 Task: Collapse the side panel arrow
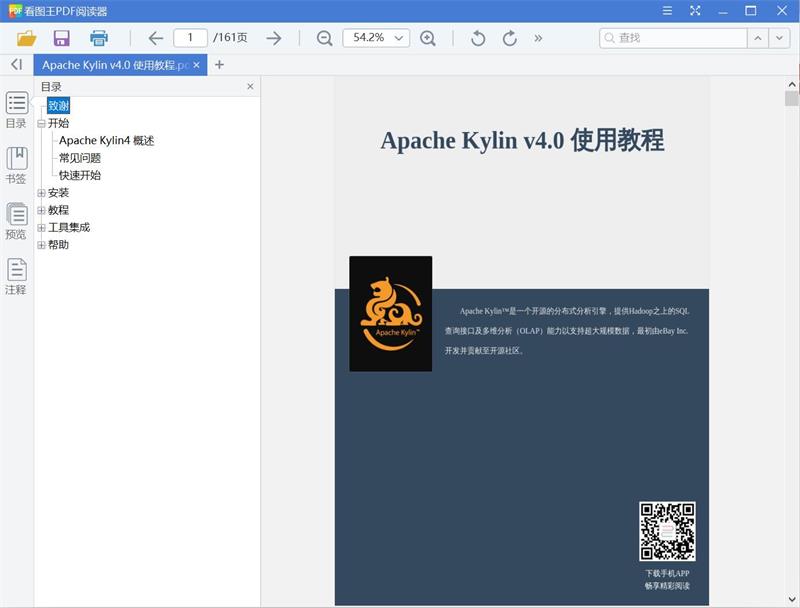(x=16, y=64)
